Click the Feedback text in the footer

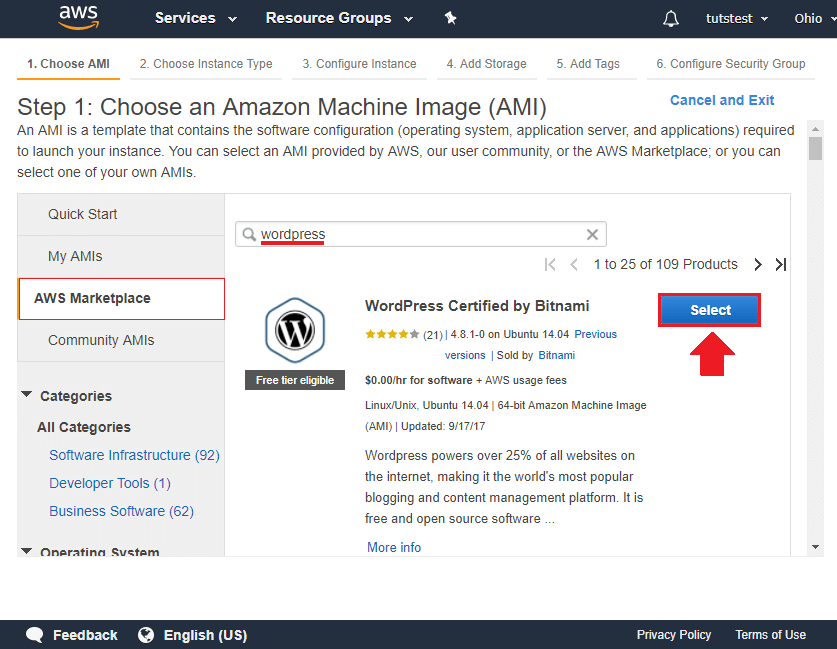click(x=85, y=635)
